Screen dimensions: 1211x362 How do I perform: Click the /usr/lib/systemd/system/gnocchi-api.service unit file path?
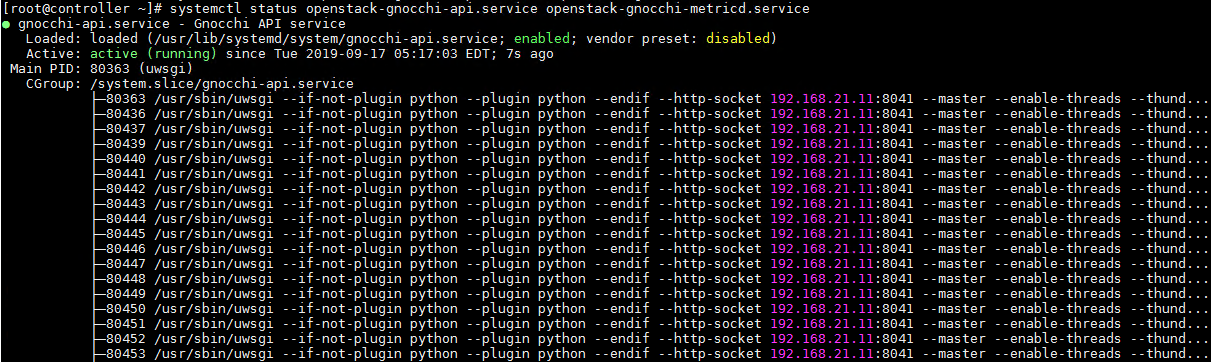click(x=336, y=38)
